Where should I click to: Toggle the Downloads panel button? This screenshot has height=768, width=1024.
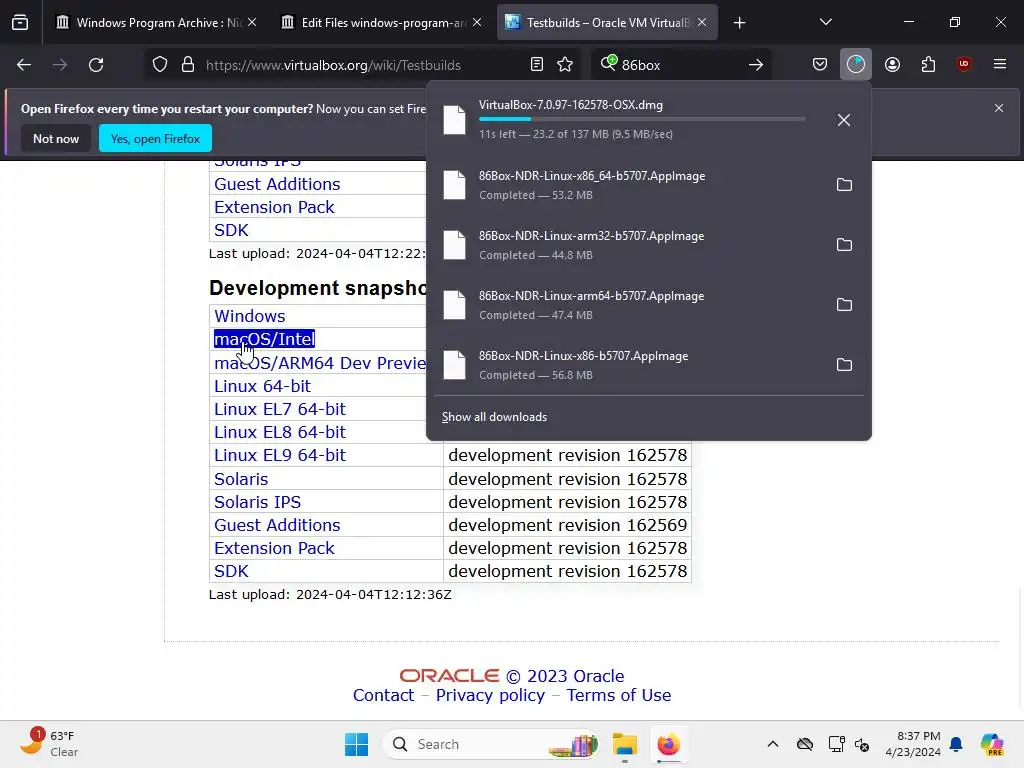tap(856, 65)
